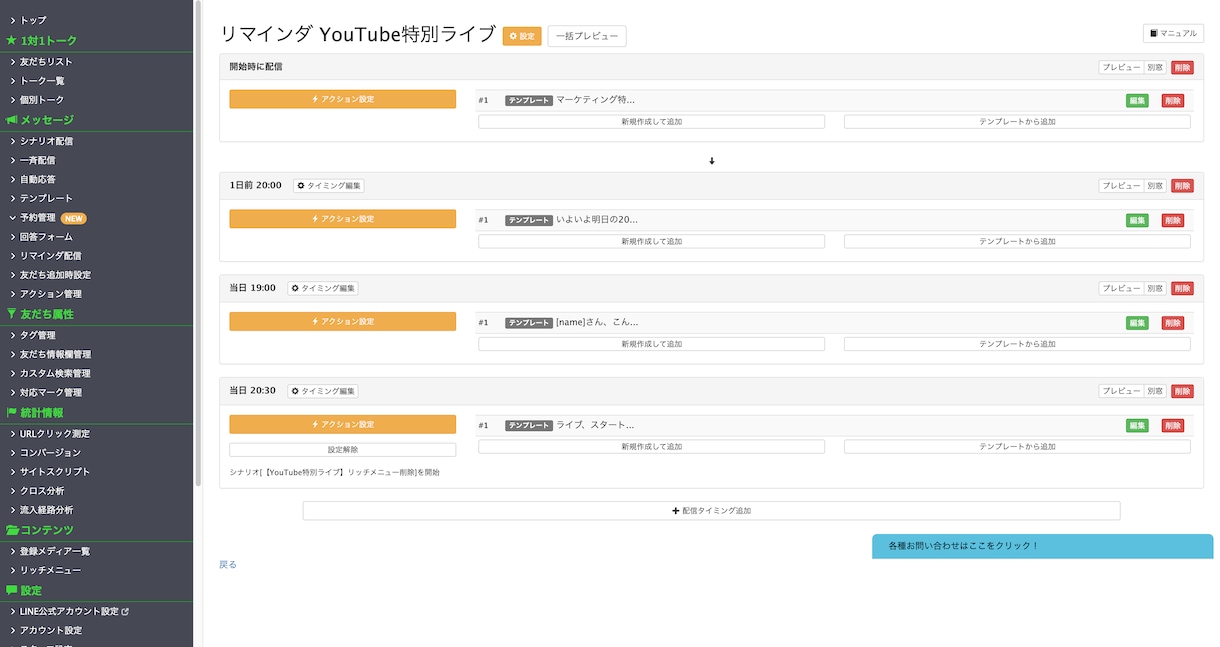
Task: Click アクション設定 in the 当日 19:00 block
Action: coord(343,321)
